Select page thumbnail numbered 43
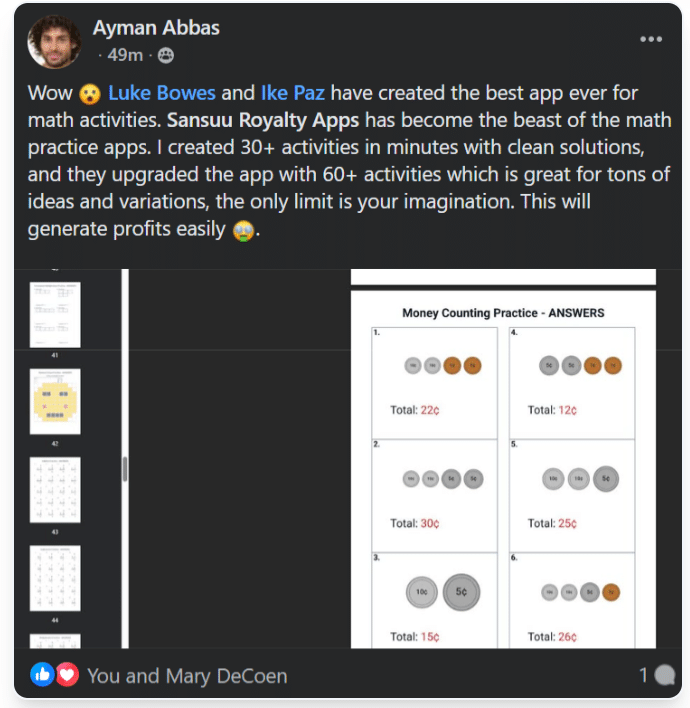Screen dimensions: 690x708 pos(55,490)
